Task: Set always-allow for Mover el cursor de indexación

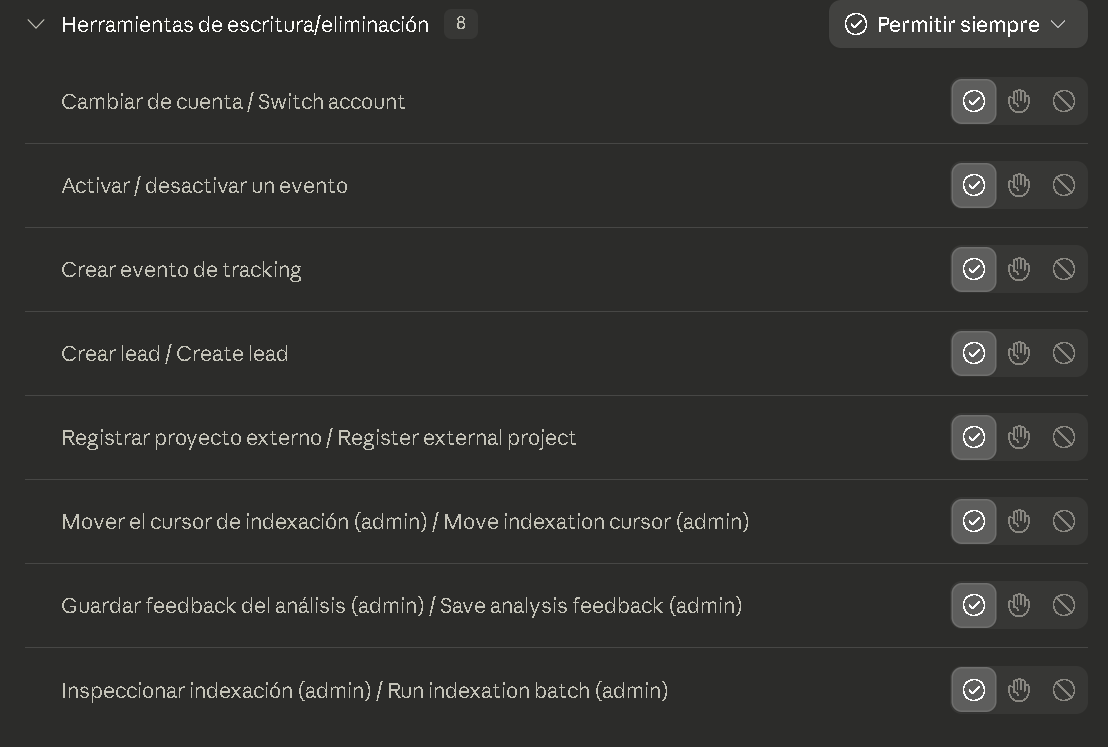Action: coord(974,521)
